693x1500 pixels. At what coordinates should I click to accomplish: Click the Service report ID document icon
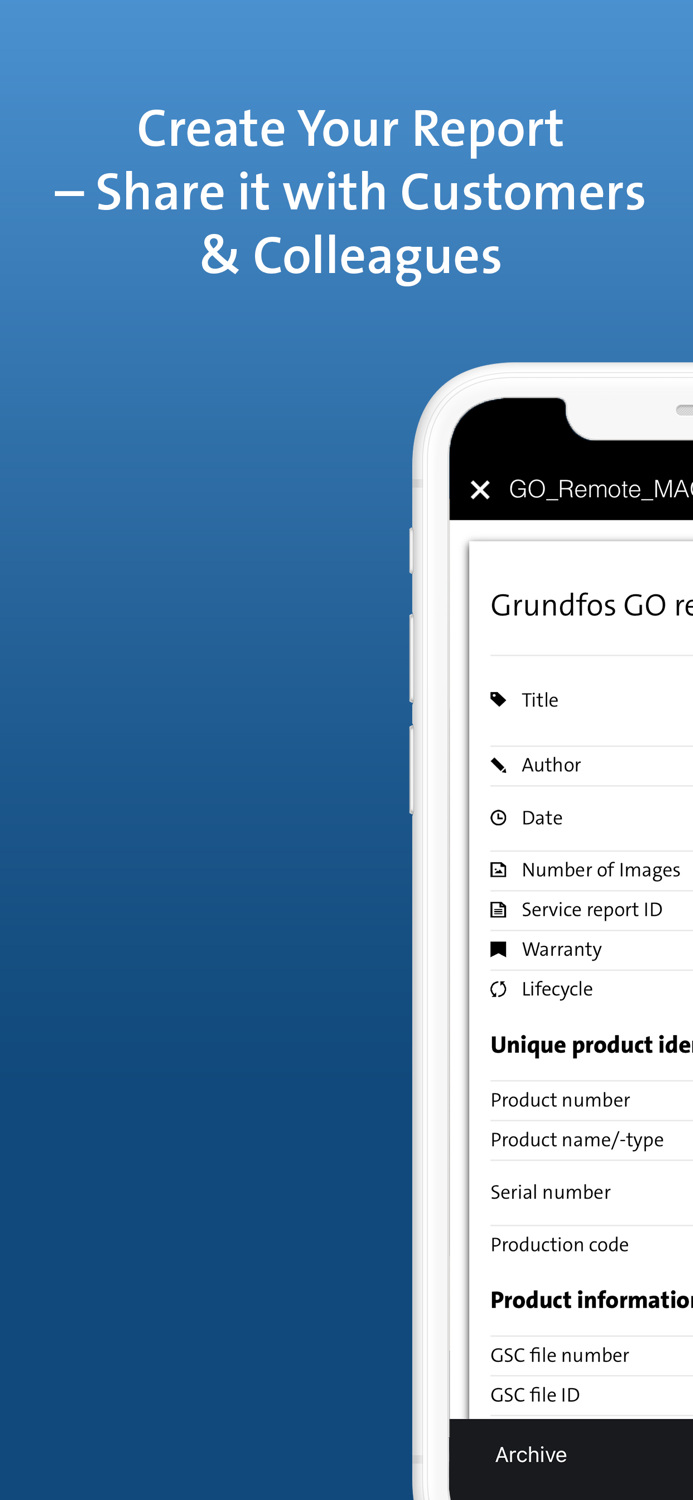pyautogui.click(x=498, y=909)
